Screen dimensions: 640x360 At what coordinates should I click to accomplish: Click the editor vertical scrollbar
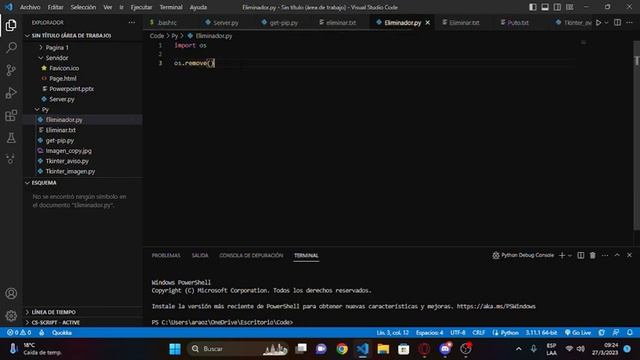[637, 135]
